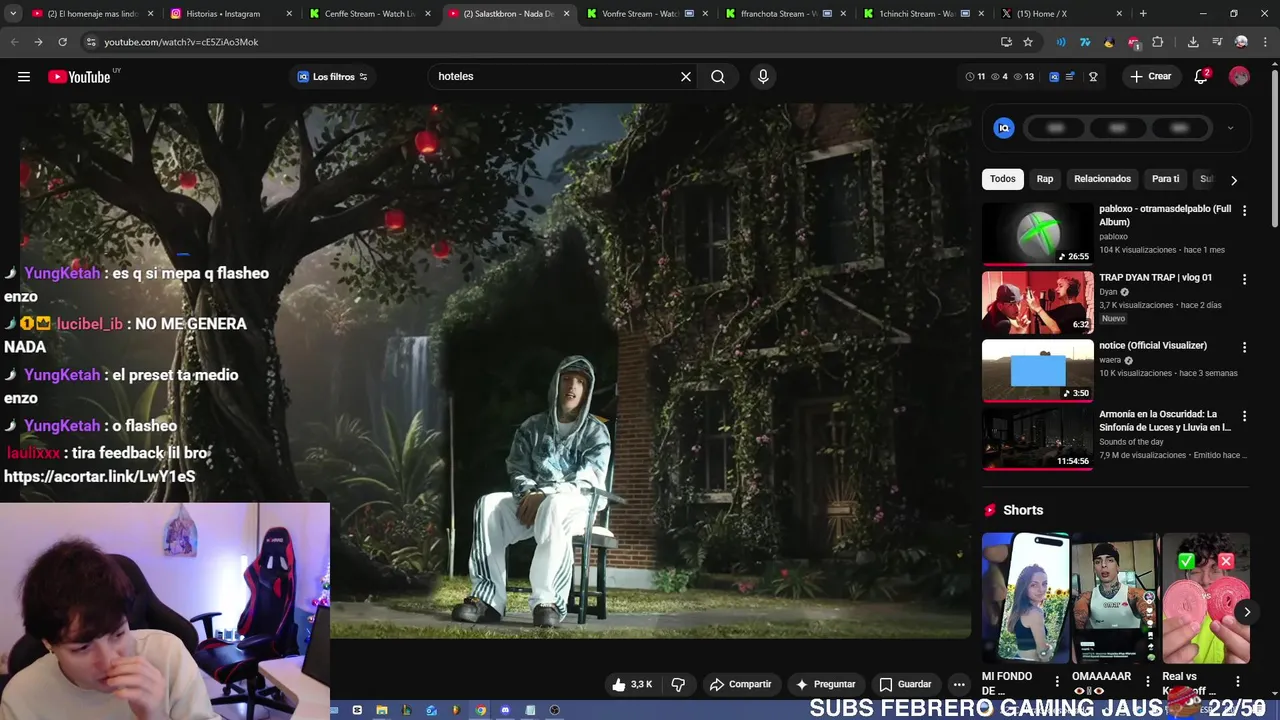Switch to 'ffranchota Stream' tab

(x=785, y=14)
